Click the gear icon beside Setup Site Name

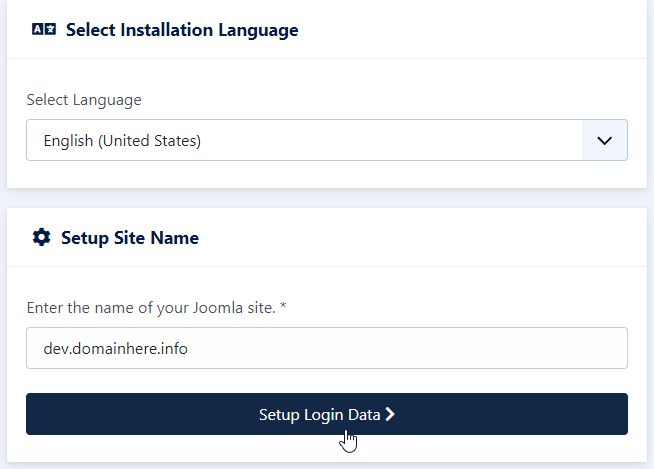[41, 237]
